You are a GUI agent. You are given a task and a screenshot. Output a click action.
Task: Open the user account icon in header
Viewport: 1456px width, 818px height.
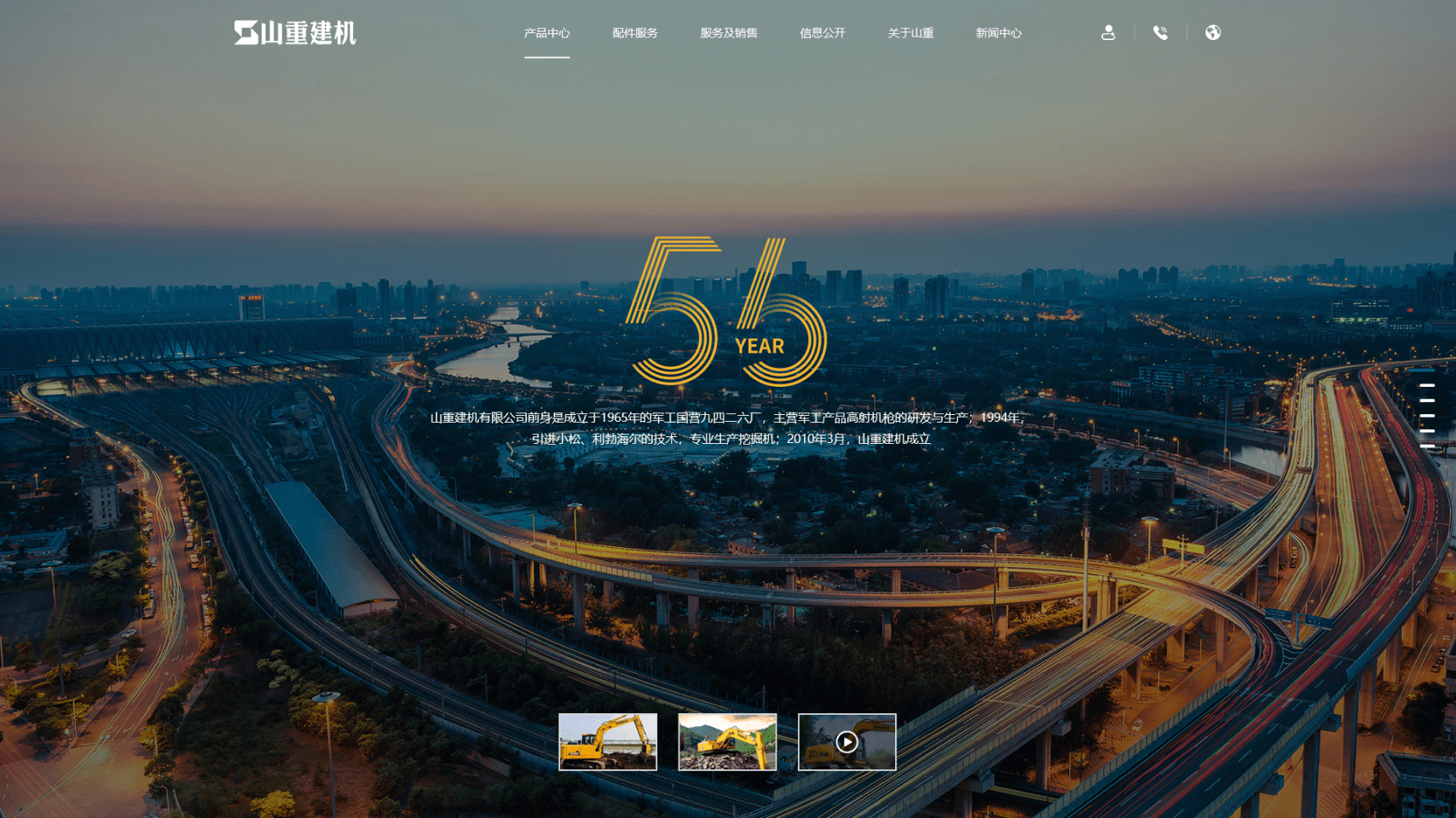[x=1107, y=32]
